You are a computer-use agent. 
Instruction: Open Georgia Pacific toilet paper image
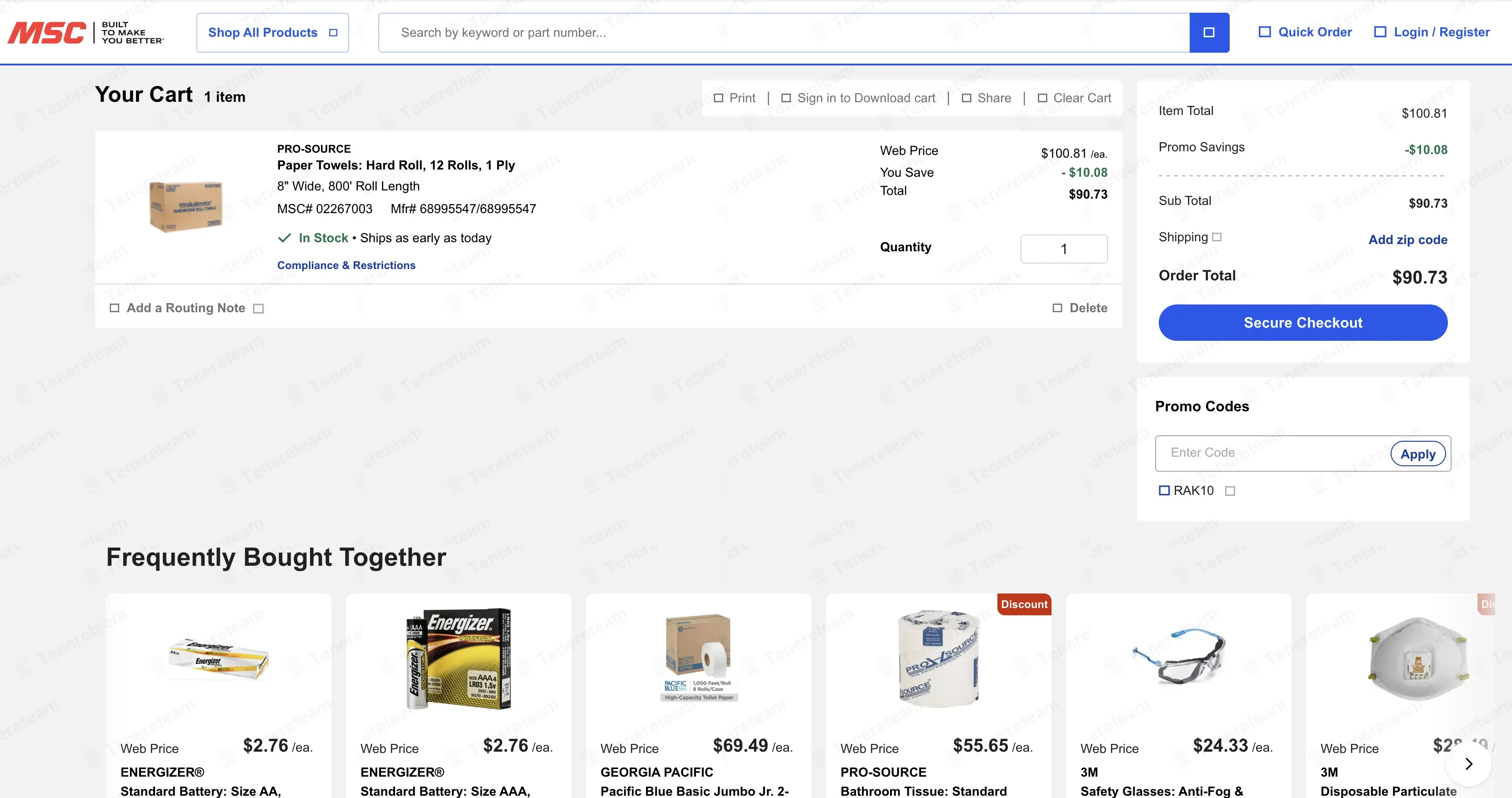click(698, 657)
